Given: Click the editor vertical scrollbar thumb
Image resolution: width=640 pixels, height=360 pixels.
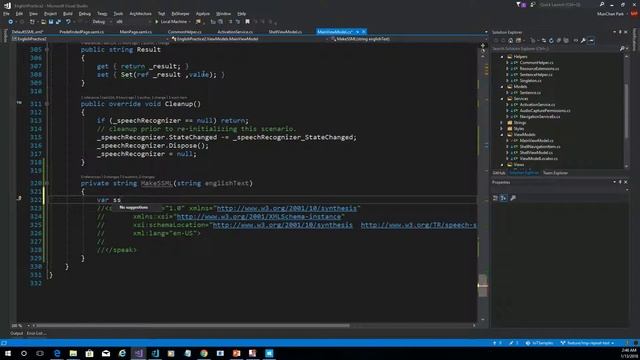Looking at the screenshot, I should click(482, 285).
